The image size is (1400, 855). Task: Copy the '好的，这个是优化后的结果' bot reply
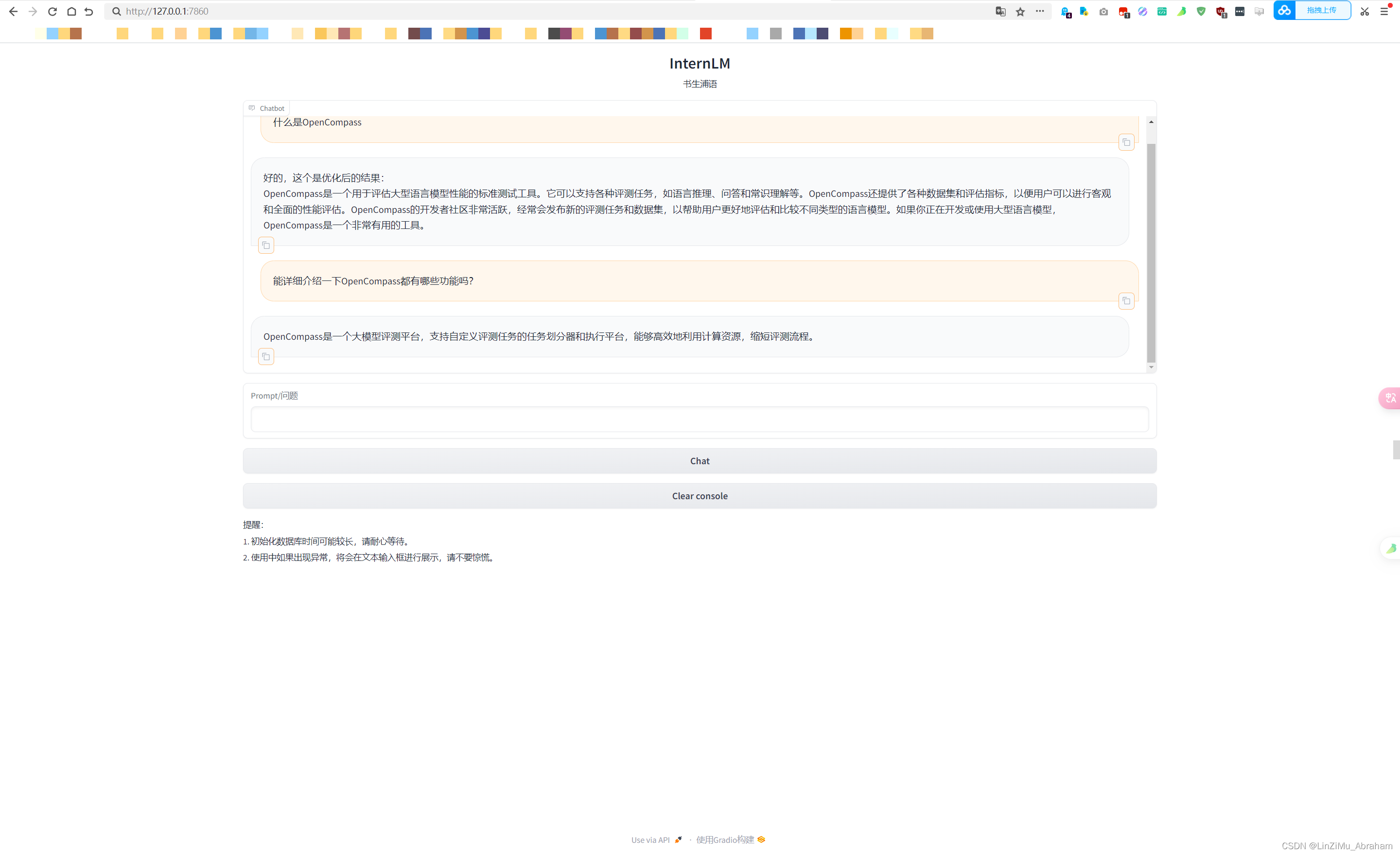tap(266, 245)
